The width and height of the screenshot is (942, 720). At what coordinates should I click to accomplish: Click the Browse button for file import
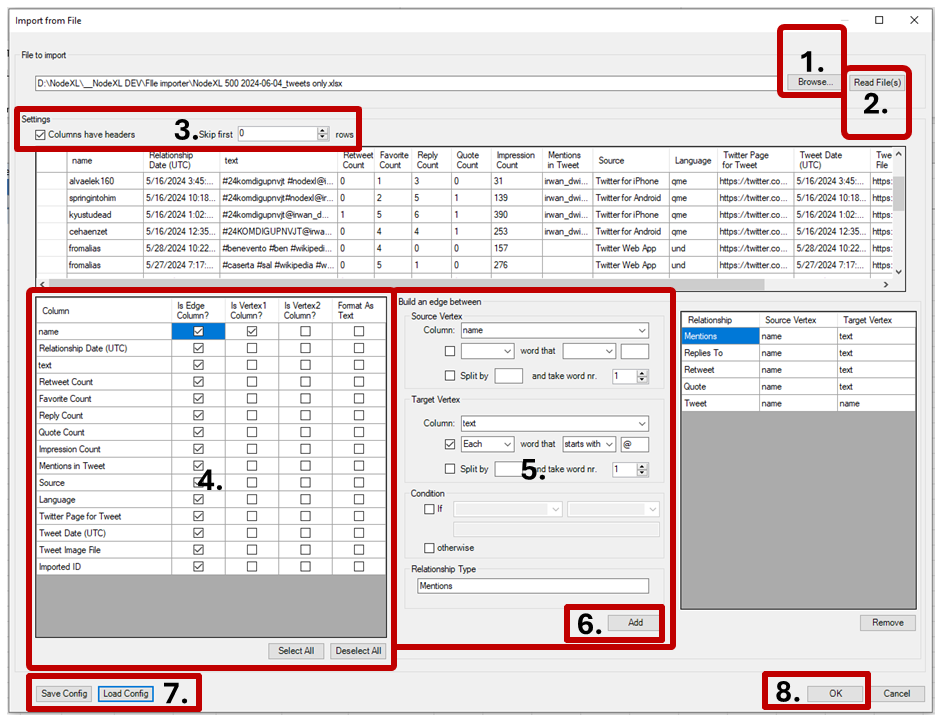pos(815,83)
